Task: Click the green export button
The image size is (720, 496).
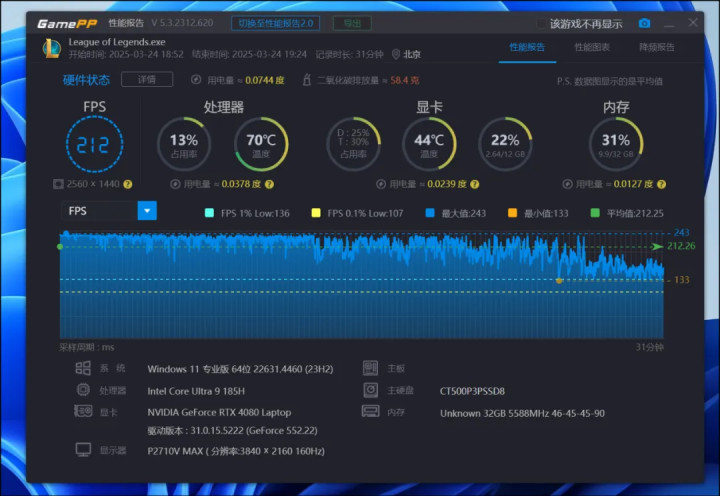Action: pyautogui.click(x=352, y=23)
